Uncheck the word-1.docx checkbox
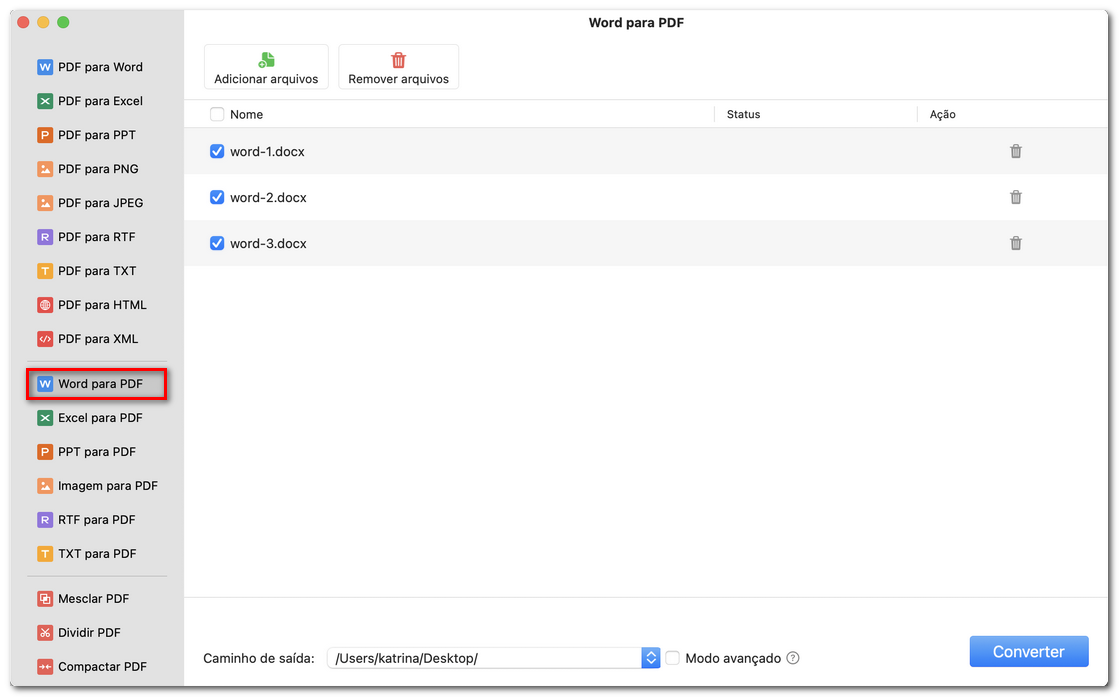The width and height of the screenshot is (1119, 697). click(217, 151)
